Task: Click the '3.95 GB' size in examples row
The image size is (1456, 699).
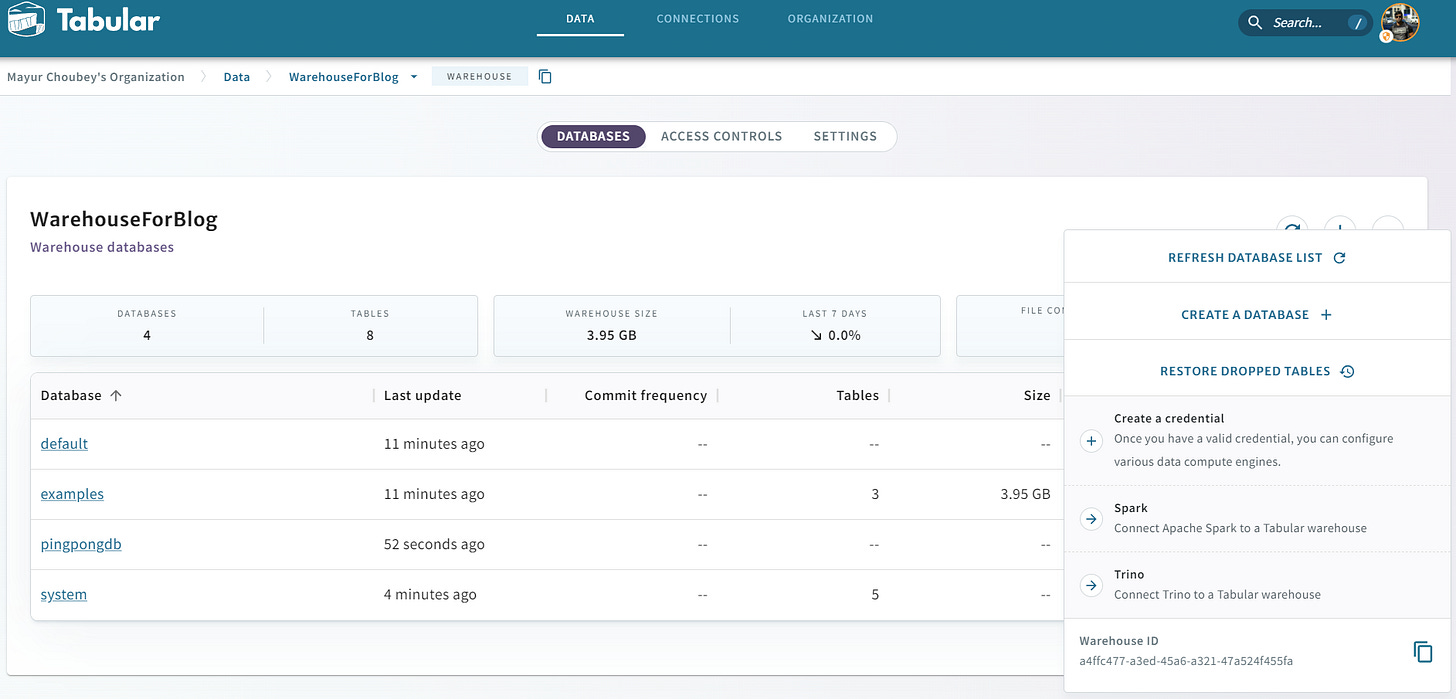Action: coord(1027,494)
